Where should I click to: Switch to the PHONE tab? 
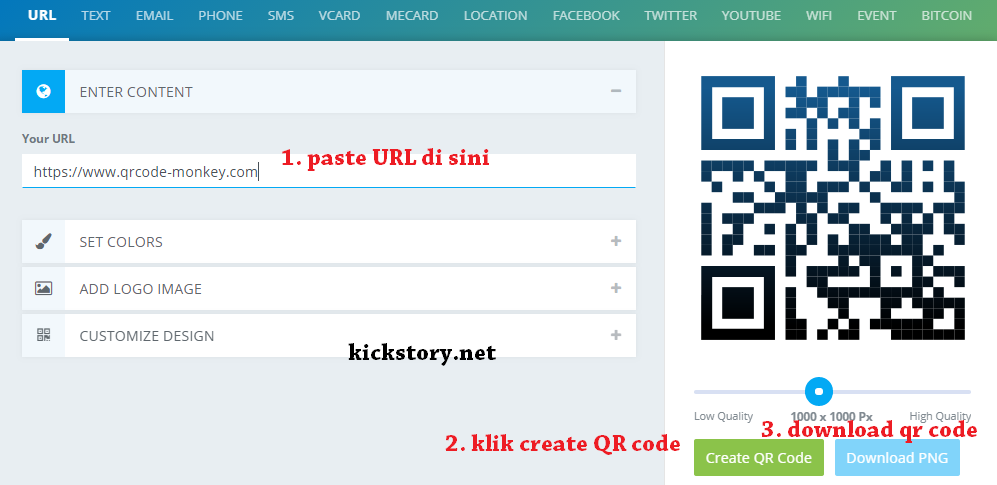[x=220, y=15]
